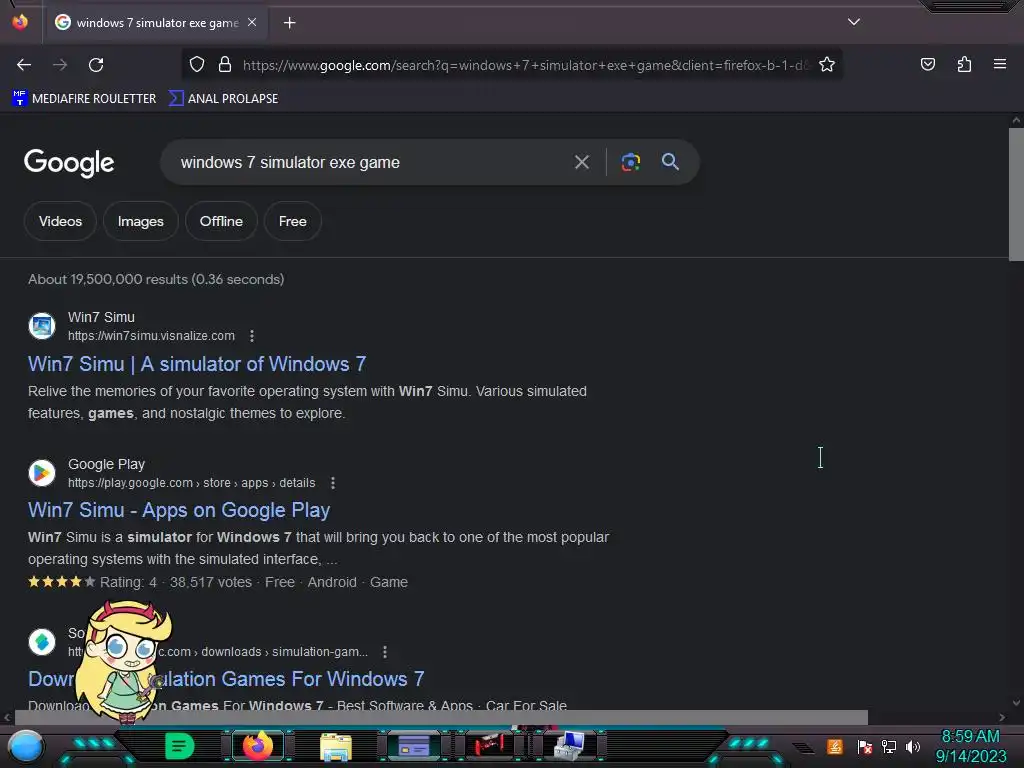Screen dimensions: 1024x768
Task: Open 'Win7 Simu | A simulator of Windows 7'
Action: click(x=197, y=364)
